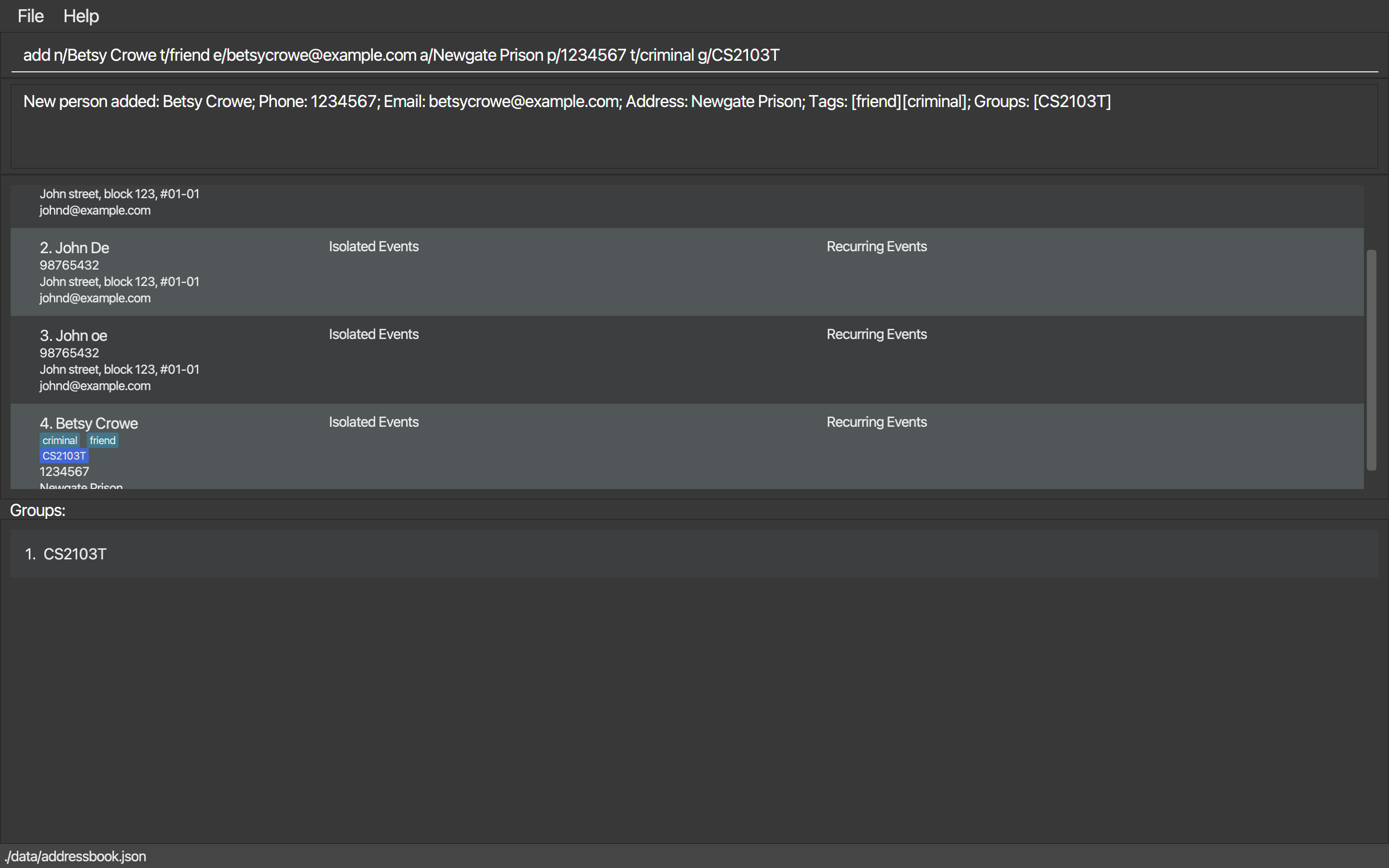Select CS2103T in the Groups list
Viewport: 1389px width, 868px height.
click(x=75, y=554)
